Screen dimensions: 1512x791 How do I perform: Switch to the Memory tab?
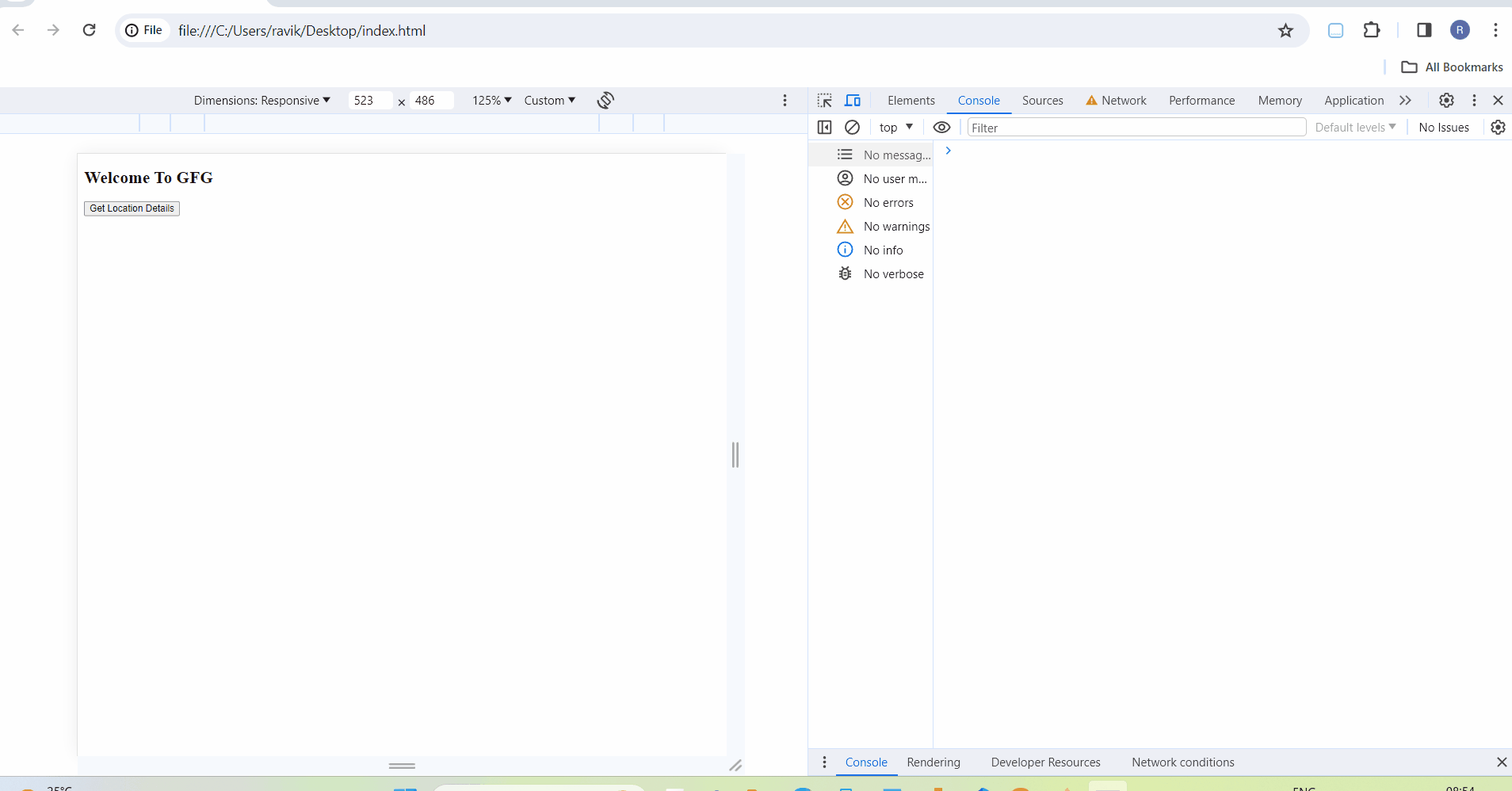1280,101
